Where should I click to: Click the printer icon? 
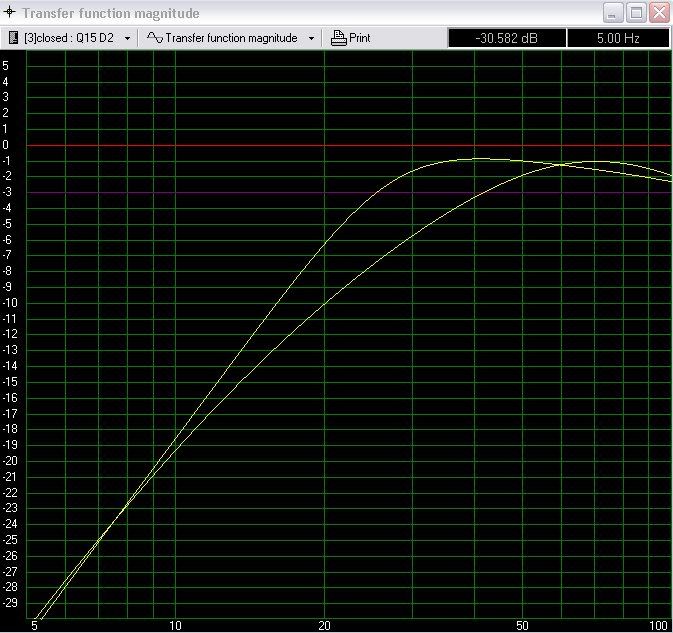coord(338,38)
